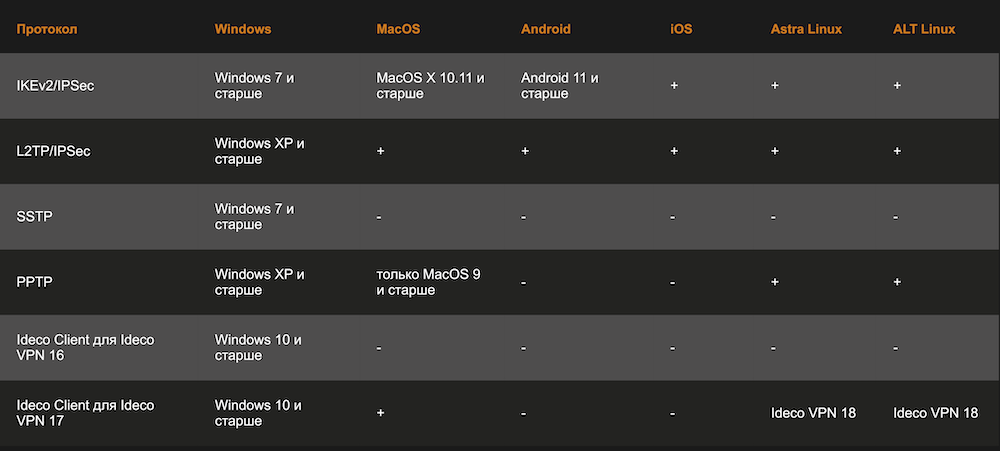
Task: Click Ideco VPN 18 under Astra Linux
Action: (813, 413)
